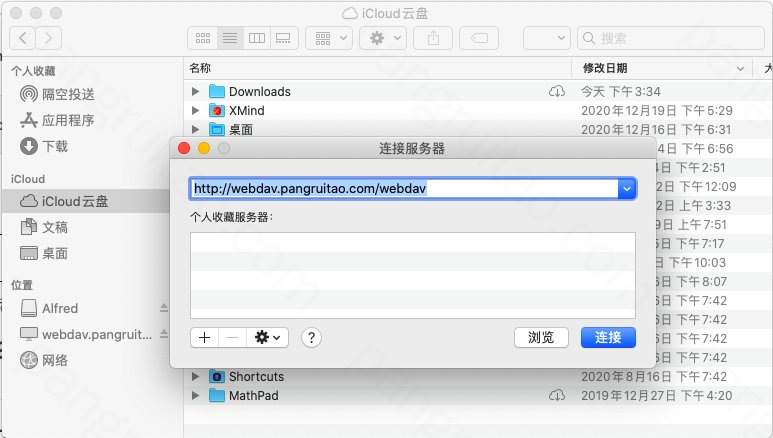Go forward in Finder history
The height and width of the screenshot is (438, 773).
tap(48, 38)
